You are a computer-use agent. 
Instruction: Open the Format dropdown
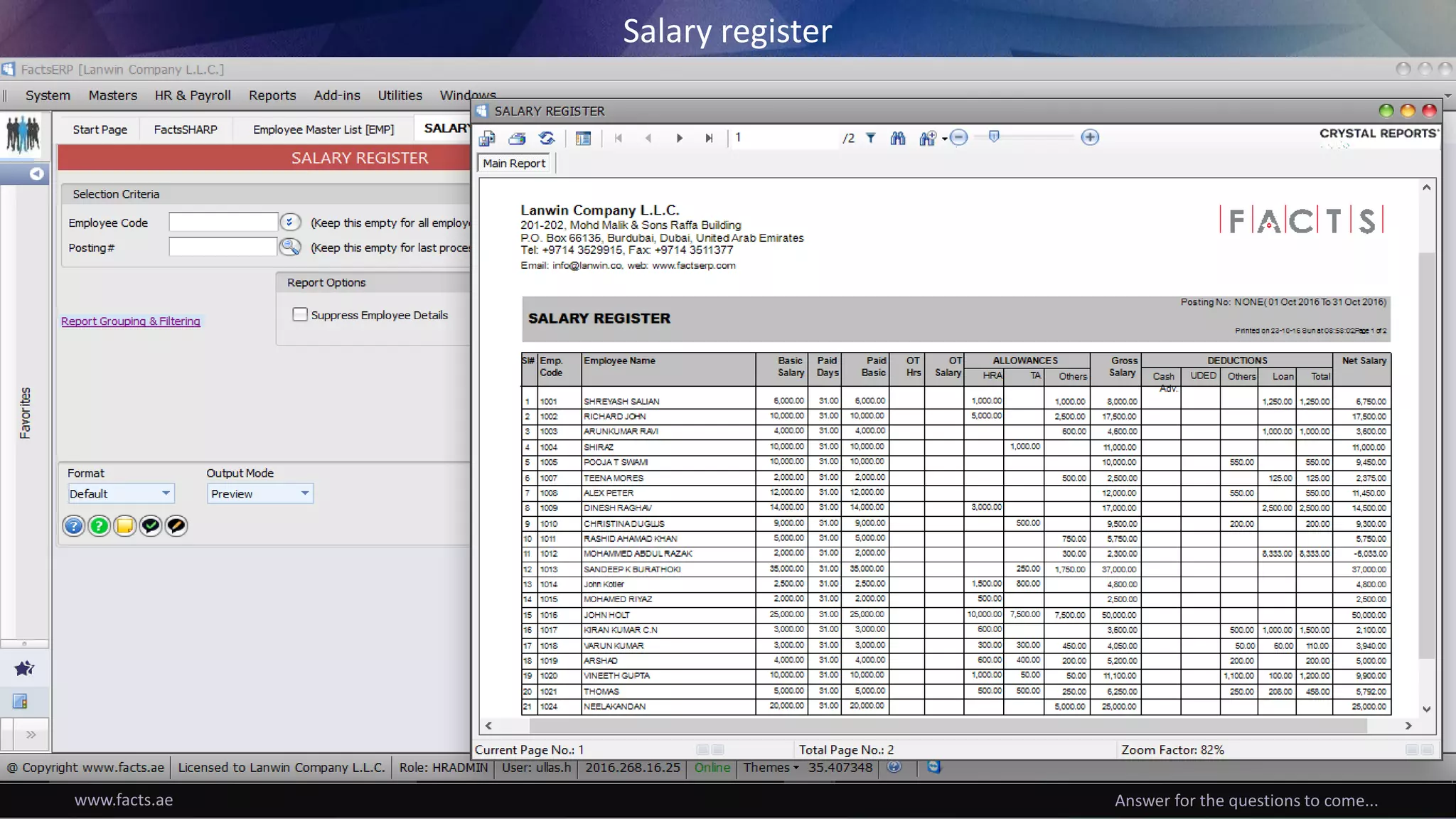pyautogui.click(x=165, y=493)
